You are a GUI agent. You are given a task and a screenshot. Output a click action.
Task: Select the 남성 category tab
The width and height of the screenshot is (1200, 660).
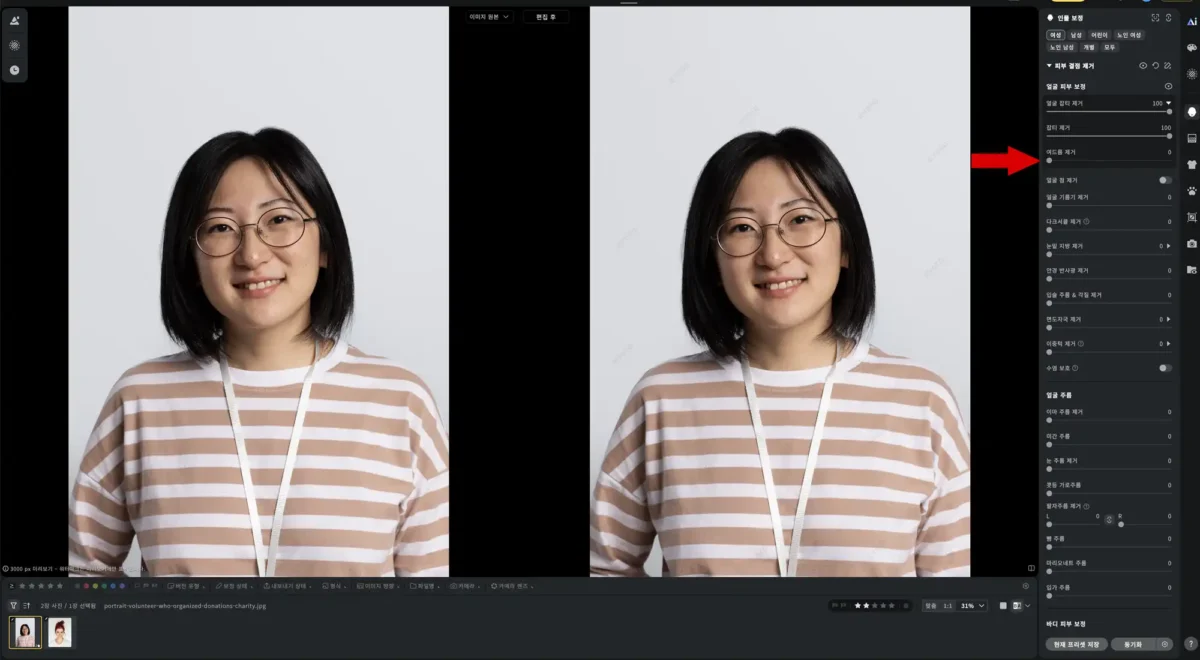pyautogui.click(x=1076, y=35)
